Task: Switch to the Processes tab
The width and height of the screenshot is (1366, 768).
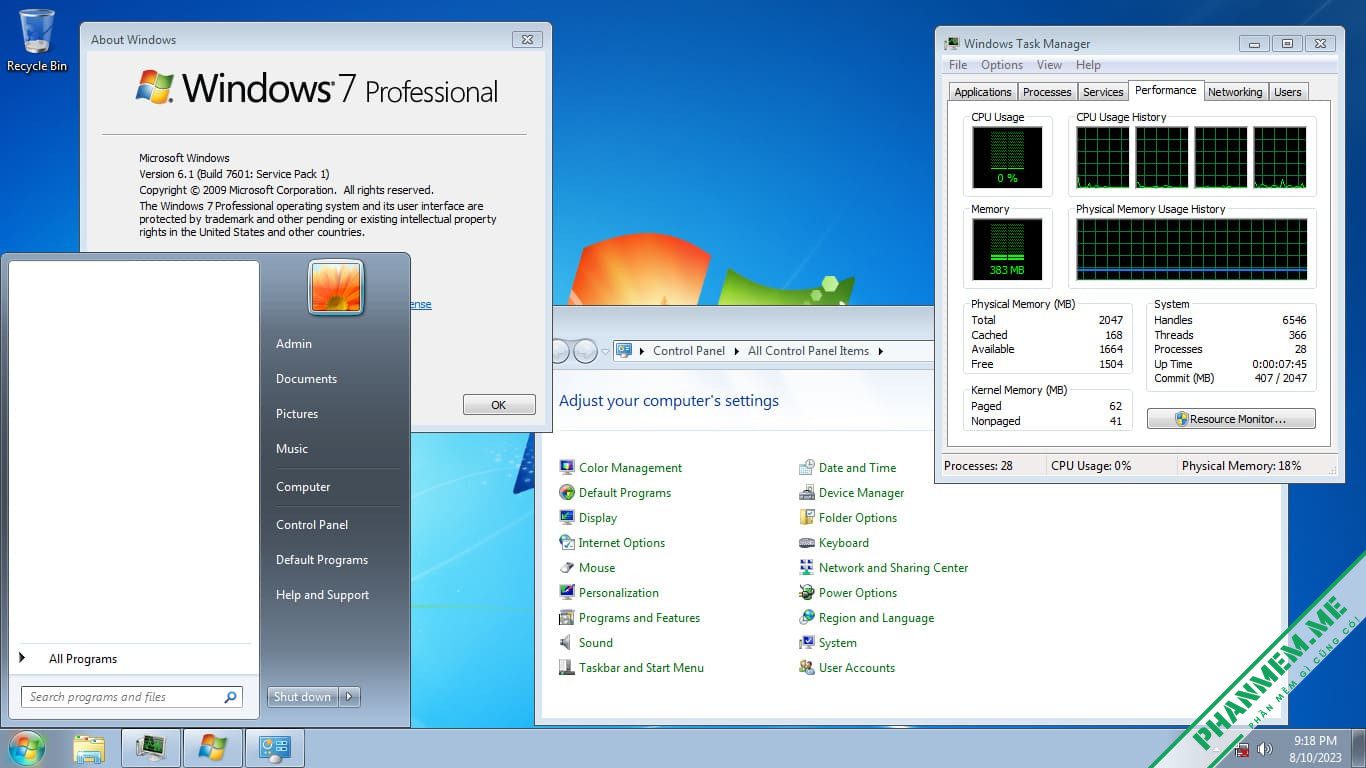Action: pos(1047,92)
